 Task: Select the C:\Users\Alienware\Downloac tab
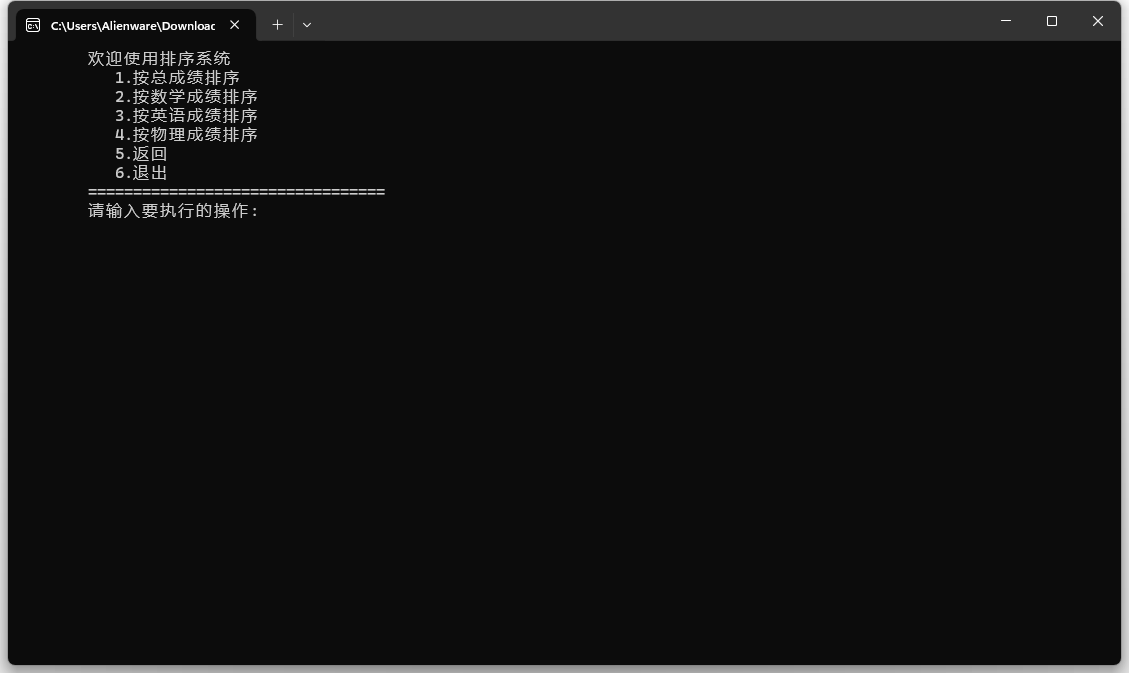[135, 25]
